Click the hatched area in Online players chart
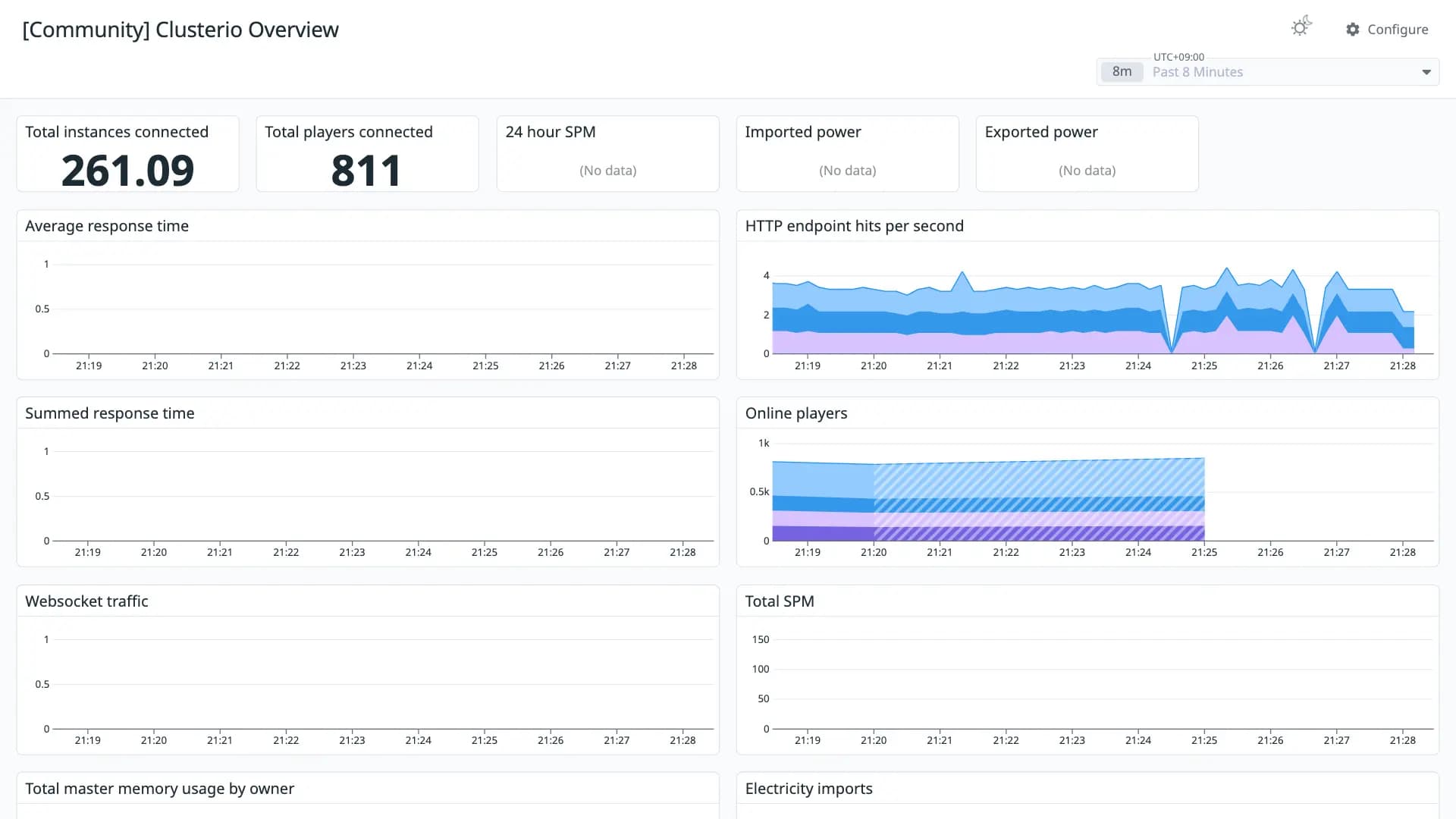This screenshot has height=819, width=1456. (1039, 500)
